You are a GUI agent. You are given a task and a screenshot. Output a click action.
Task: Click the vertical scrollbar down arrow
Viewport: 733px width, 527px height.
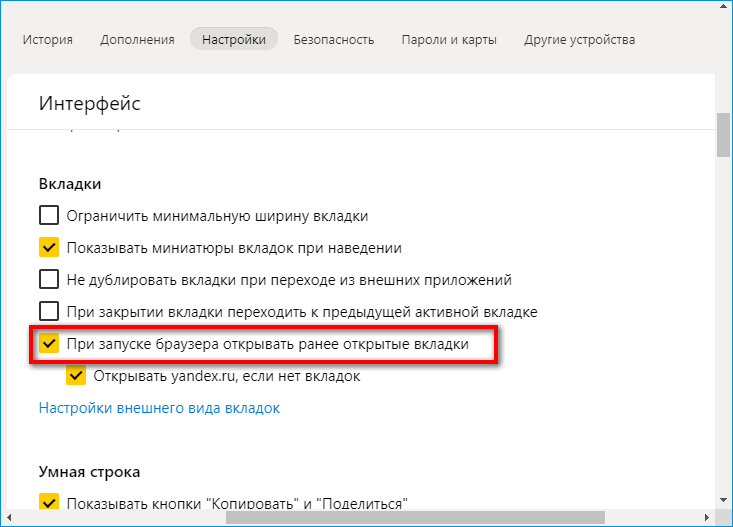[x=723, y=500]
